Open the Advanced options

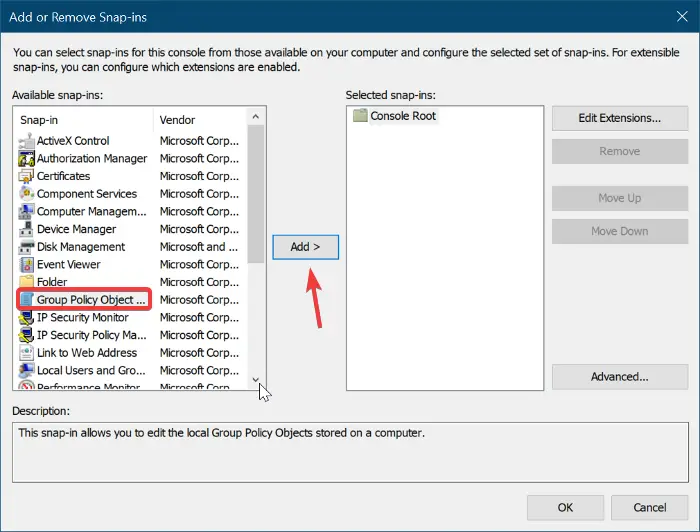(620, 377)
